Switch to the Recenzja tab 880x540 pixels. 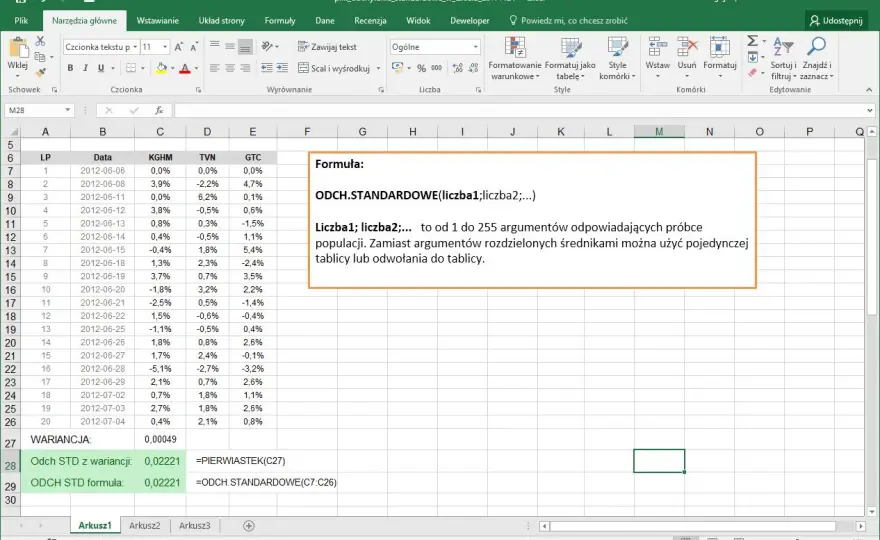[370, 20]
